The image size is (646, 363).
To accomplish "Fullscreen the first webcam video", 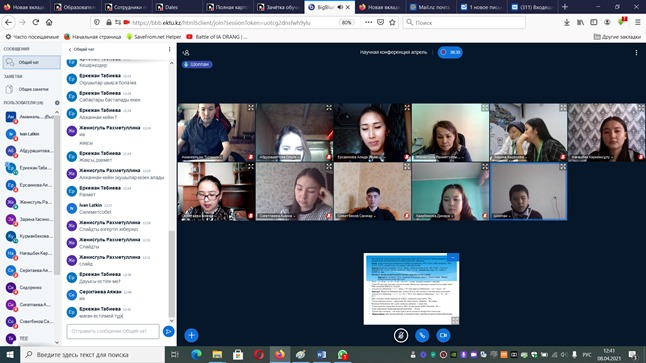I will 250,108.
